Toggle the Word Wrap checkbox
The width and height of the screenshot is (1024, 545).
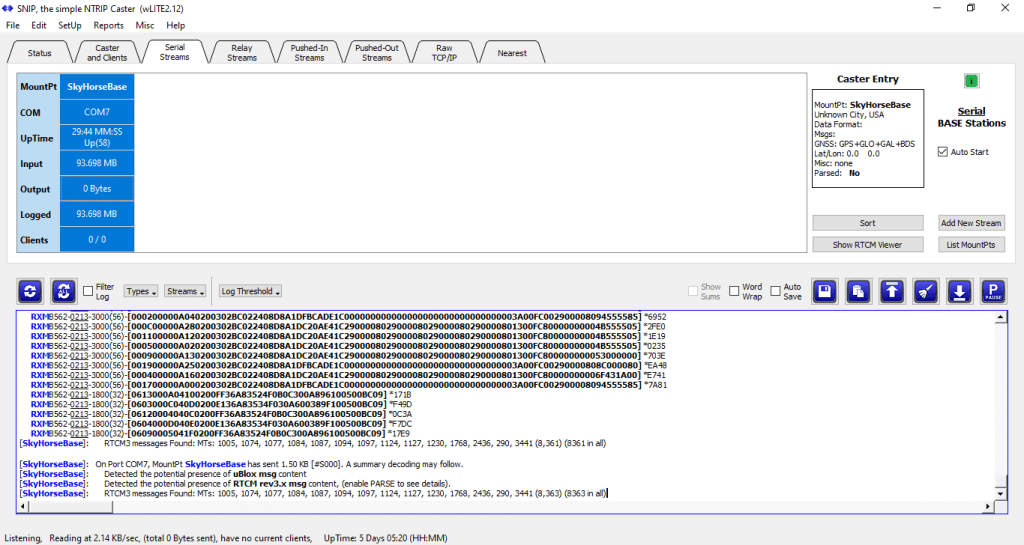click(x=735, y=291)
